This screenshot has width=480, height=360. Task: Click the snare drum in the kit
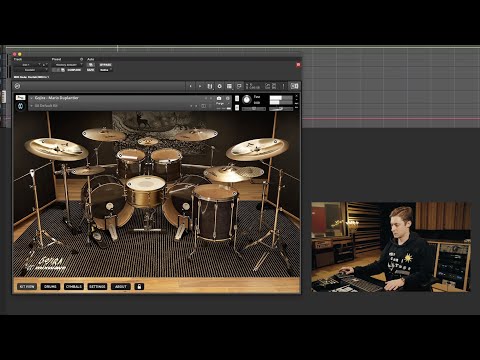click(146, 190)
